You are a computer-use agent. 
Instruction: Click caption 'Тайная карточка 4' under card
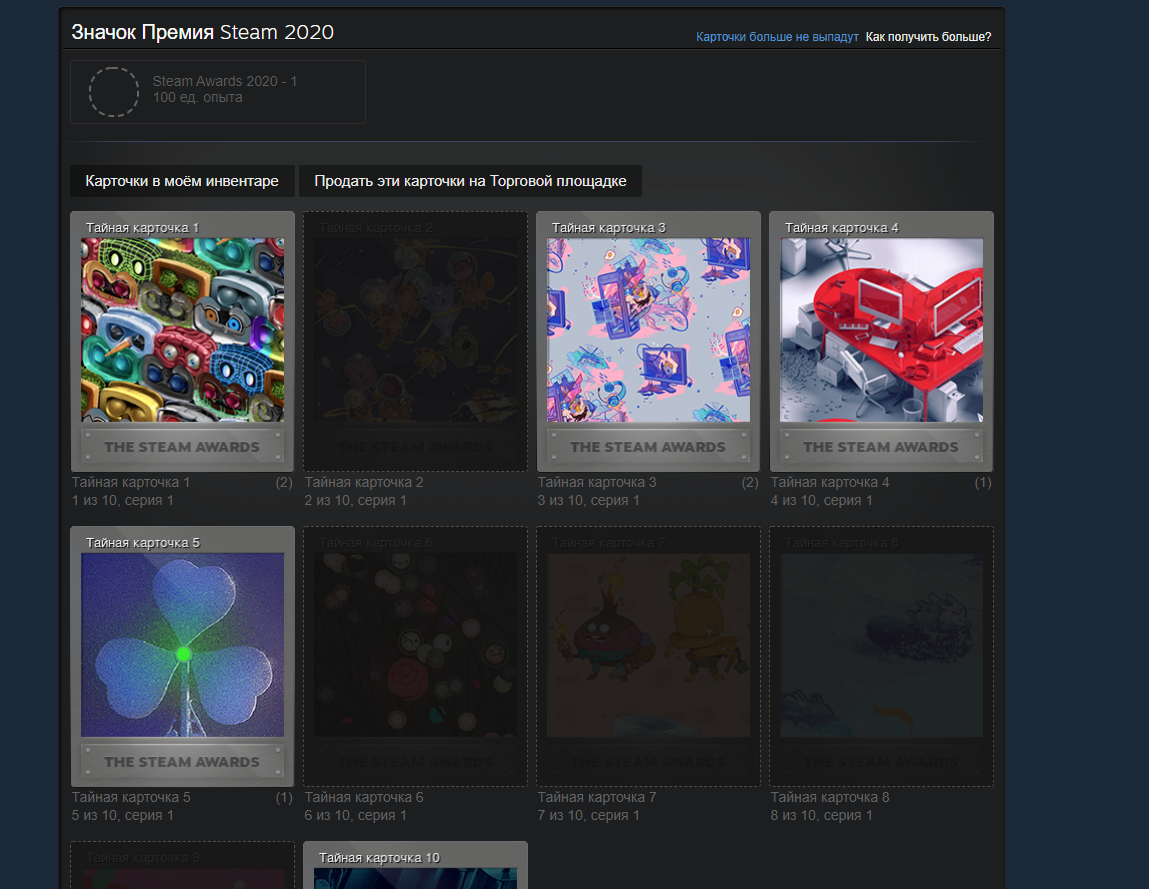[830, 482]
